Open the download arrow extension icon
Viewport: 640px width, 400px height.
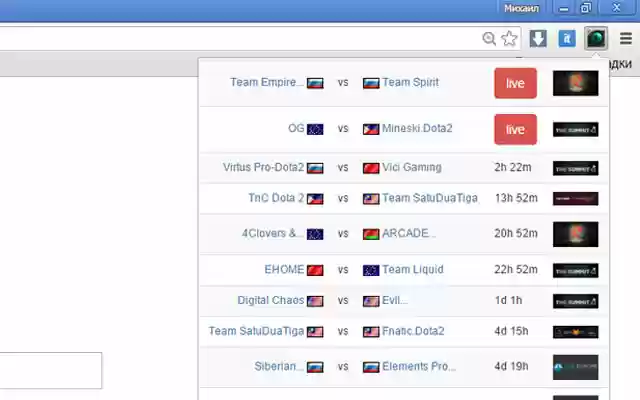[538, 38]
